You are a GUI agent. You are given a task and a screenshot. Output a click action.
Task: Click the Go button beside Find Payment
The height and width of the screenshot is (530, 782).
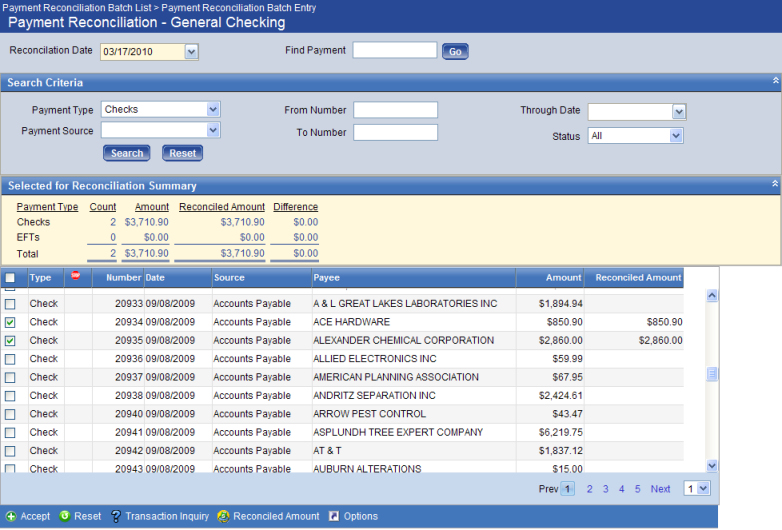pos(455,52)
